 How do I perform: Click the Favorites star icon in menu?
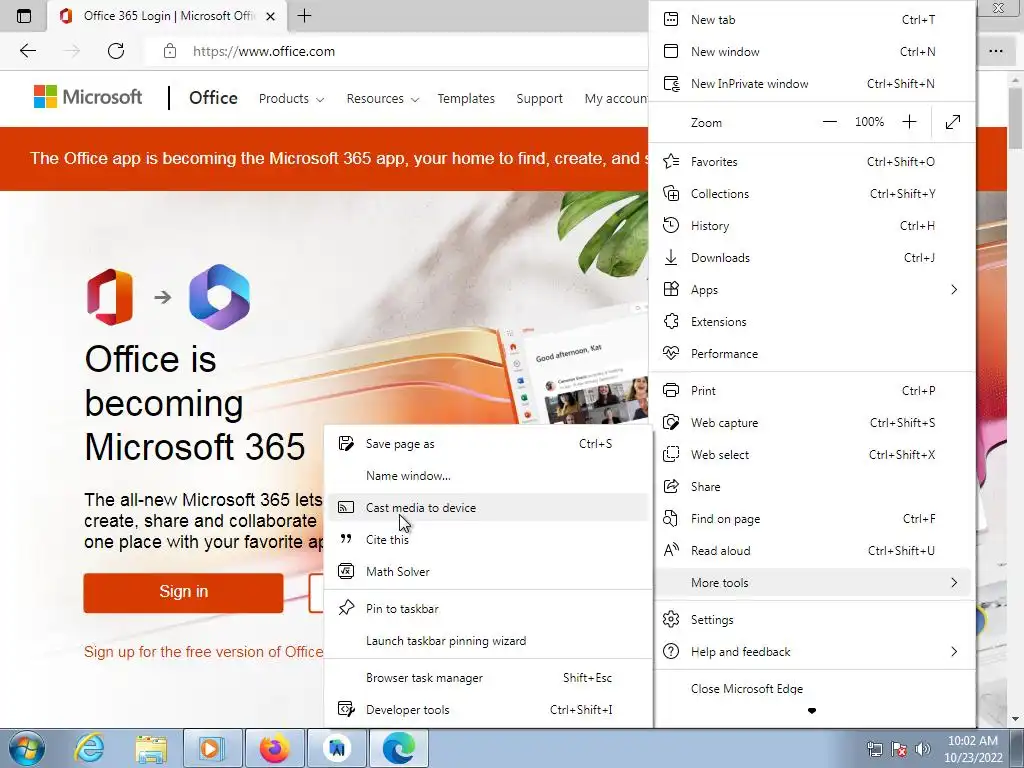click(671, 161)
